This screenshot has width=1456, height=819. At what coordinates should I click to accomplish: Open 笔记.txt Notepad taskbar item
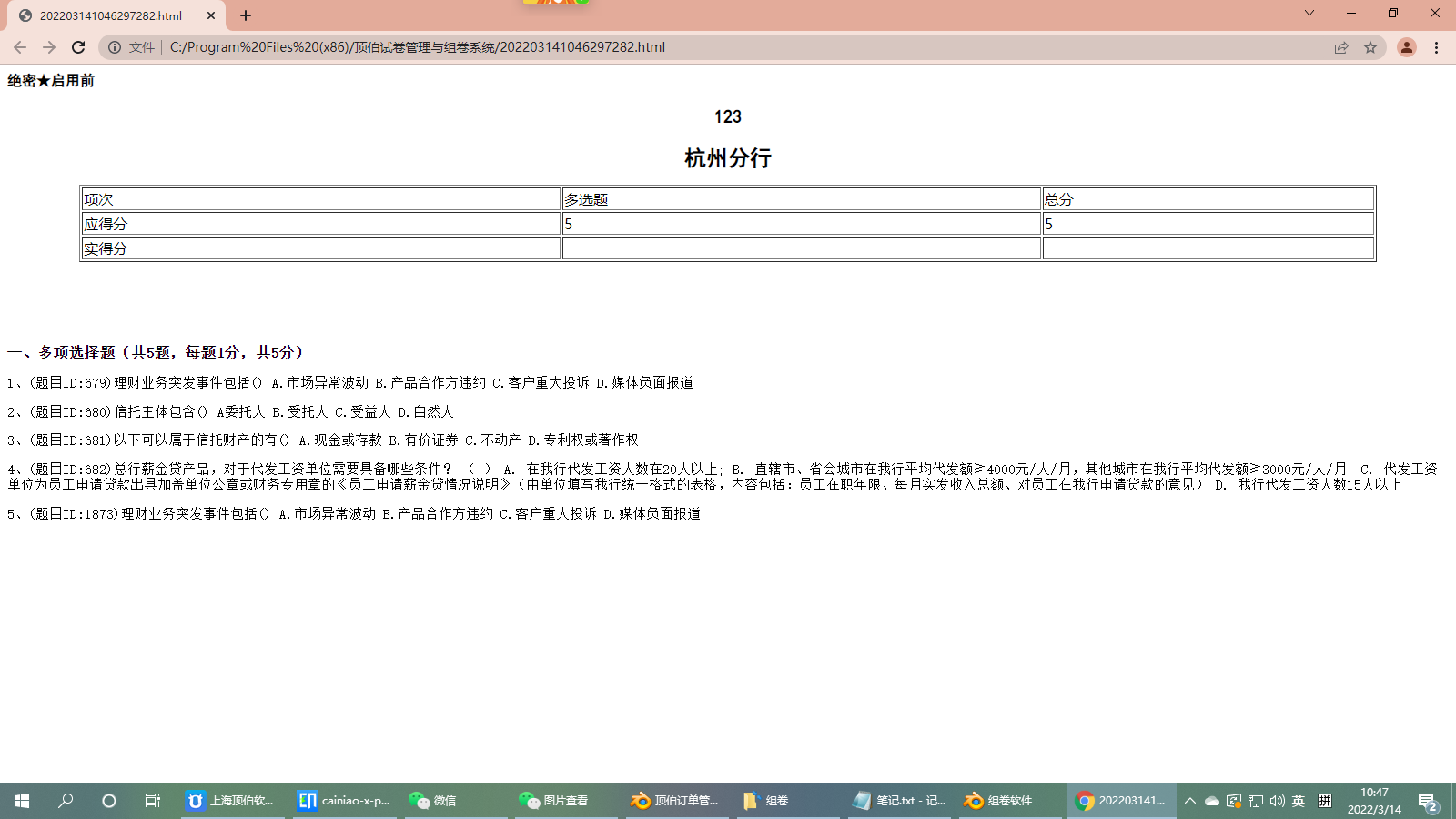pyautogui.click(x=900, y=801)
